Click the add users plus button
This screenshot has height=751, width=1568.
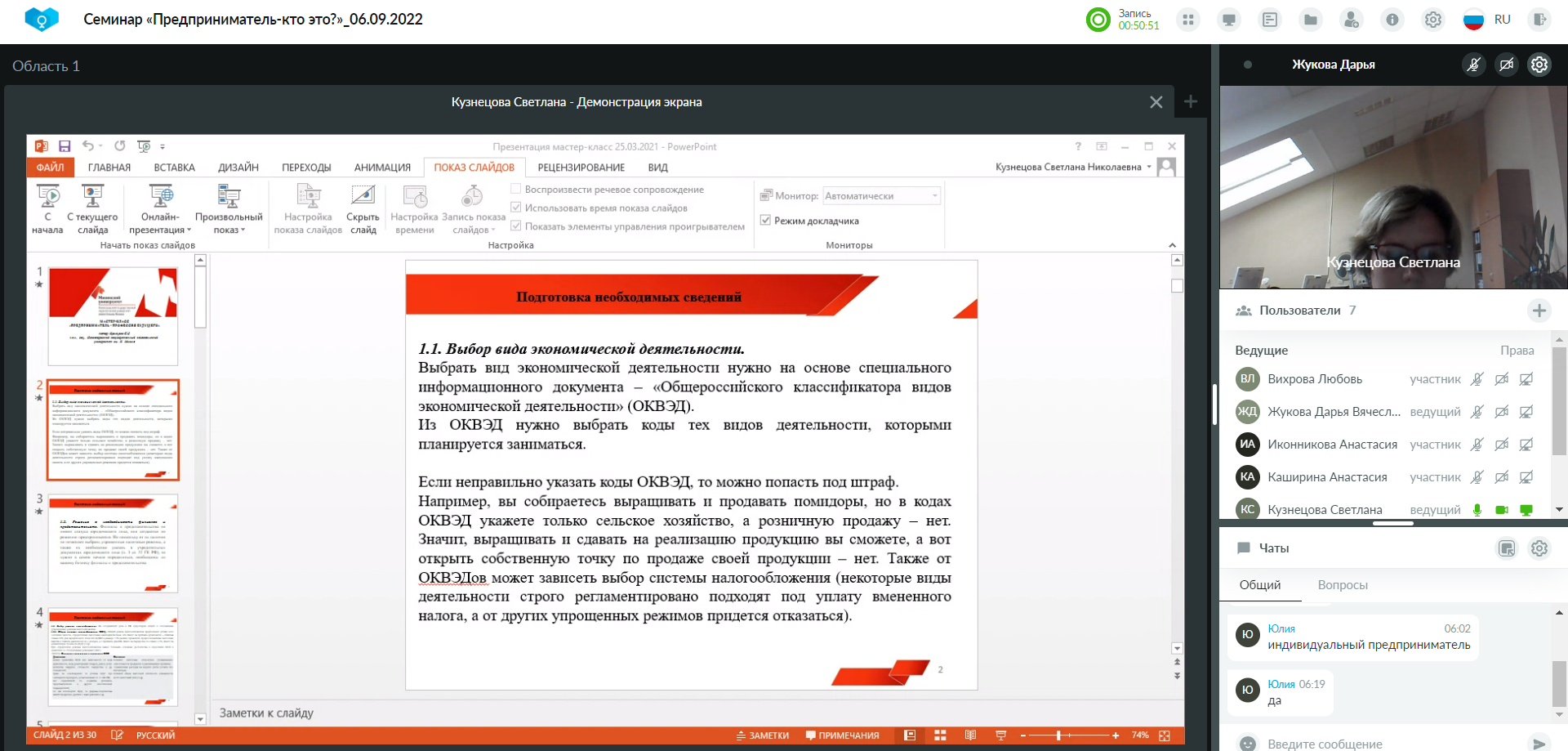pos(1539,311)
